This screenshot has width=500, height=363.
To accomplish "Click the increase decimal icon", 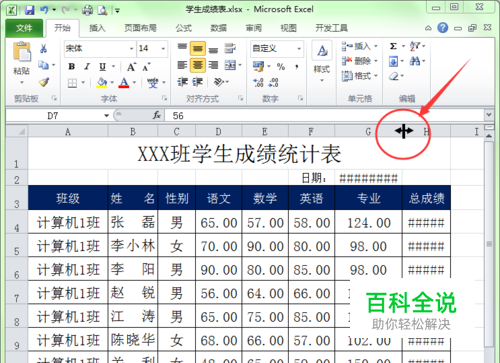I will click(x=258, y=82).
